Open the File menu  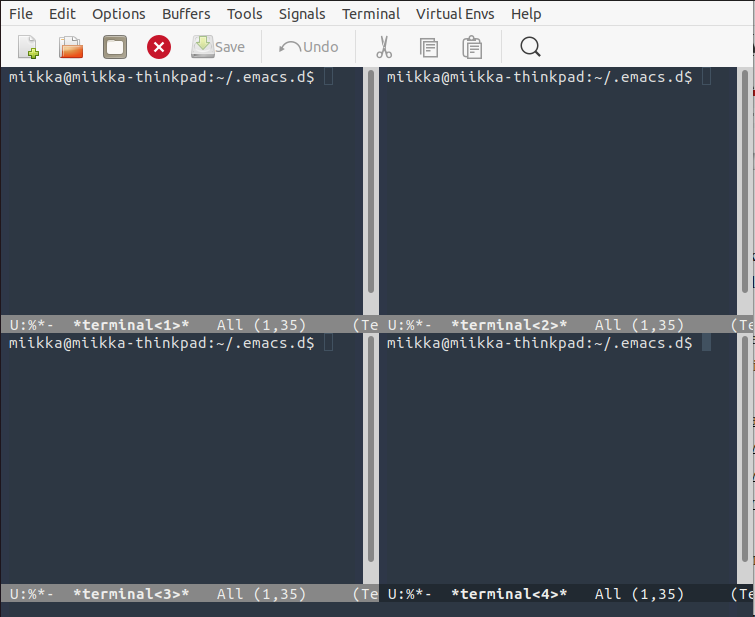pyautogui.click(x=21, y=14)
